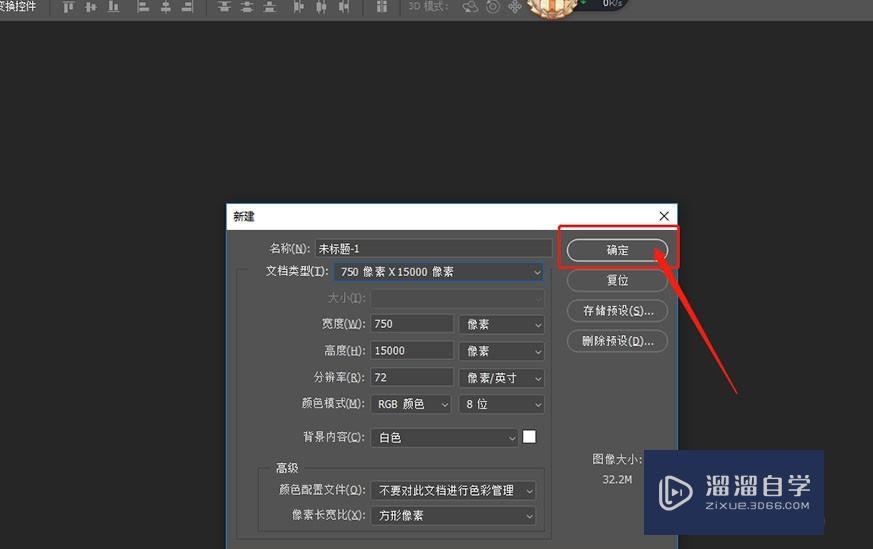Click the 确定 button
Screen dimensions: 873x549
pyautogui.click(x=617, y=251)
